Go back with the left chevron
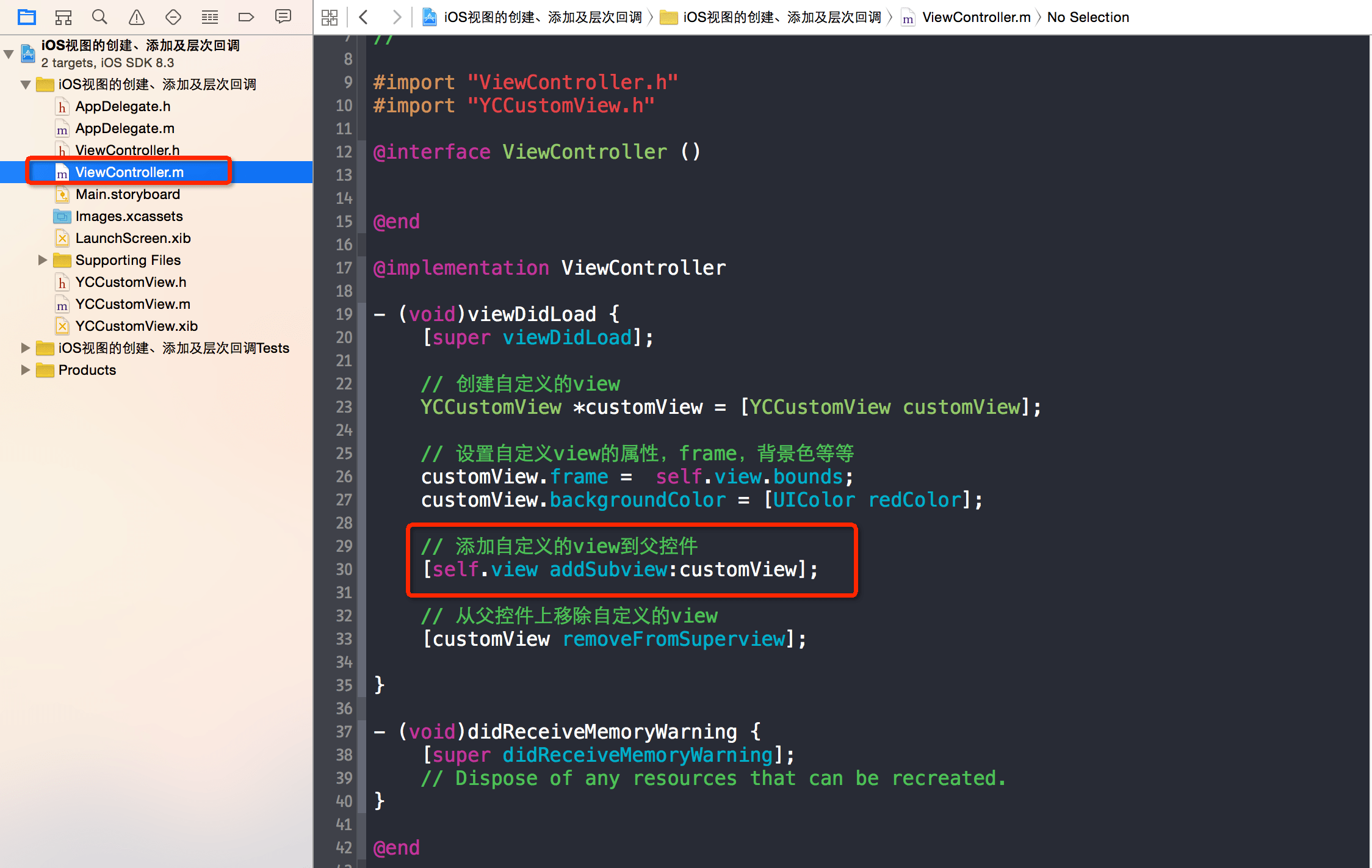The image size is (1372, 868). pyautogui.click(x=364, y=17)
